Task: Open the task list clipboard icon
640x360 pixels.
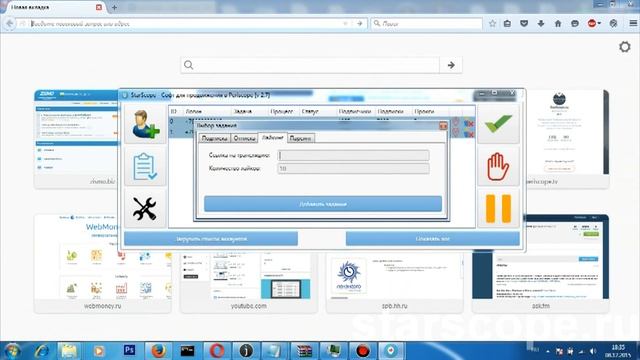Action: click(145, 167)
